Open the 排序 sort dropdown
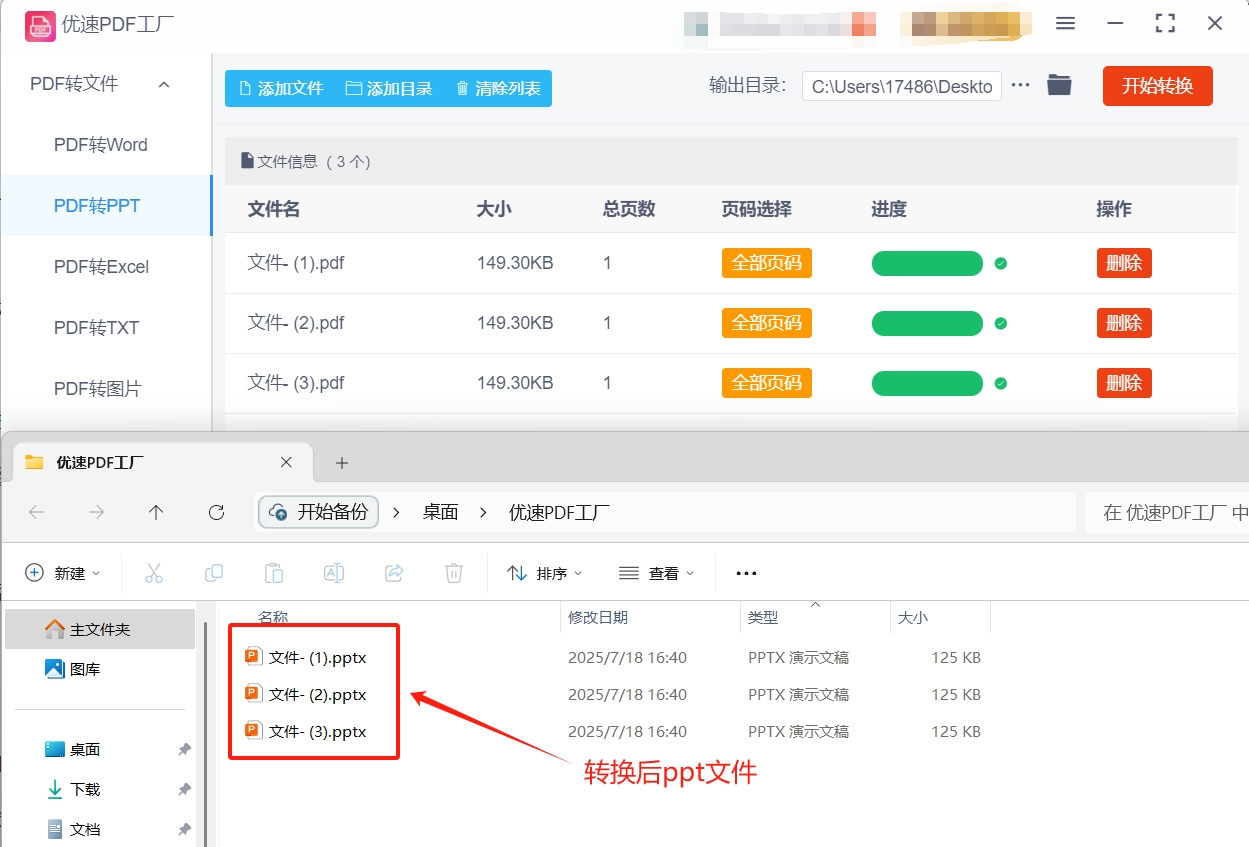This screenshot has width=1249, height=847. 544,572
